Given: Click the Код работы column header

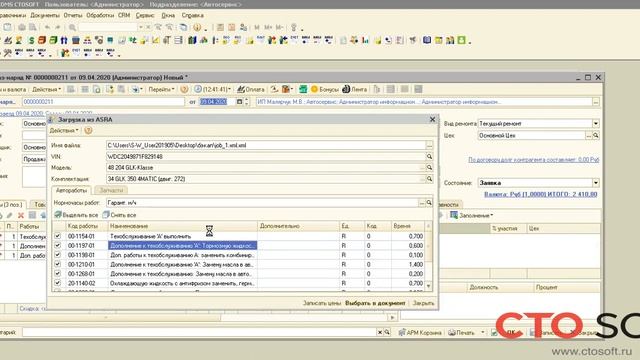Looking at the screenshot, I should pyautogui.click(x=87, y=226).
